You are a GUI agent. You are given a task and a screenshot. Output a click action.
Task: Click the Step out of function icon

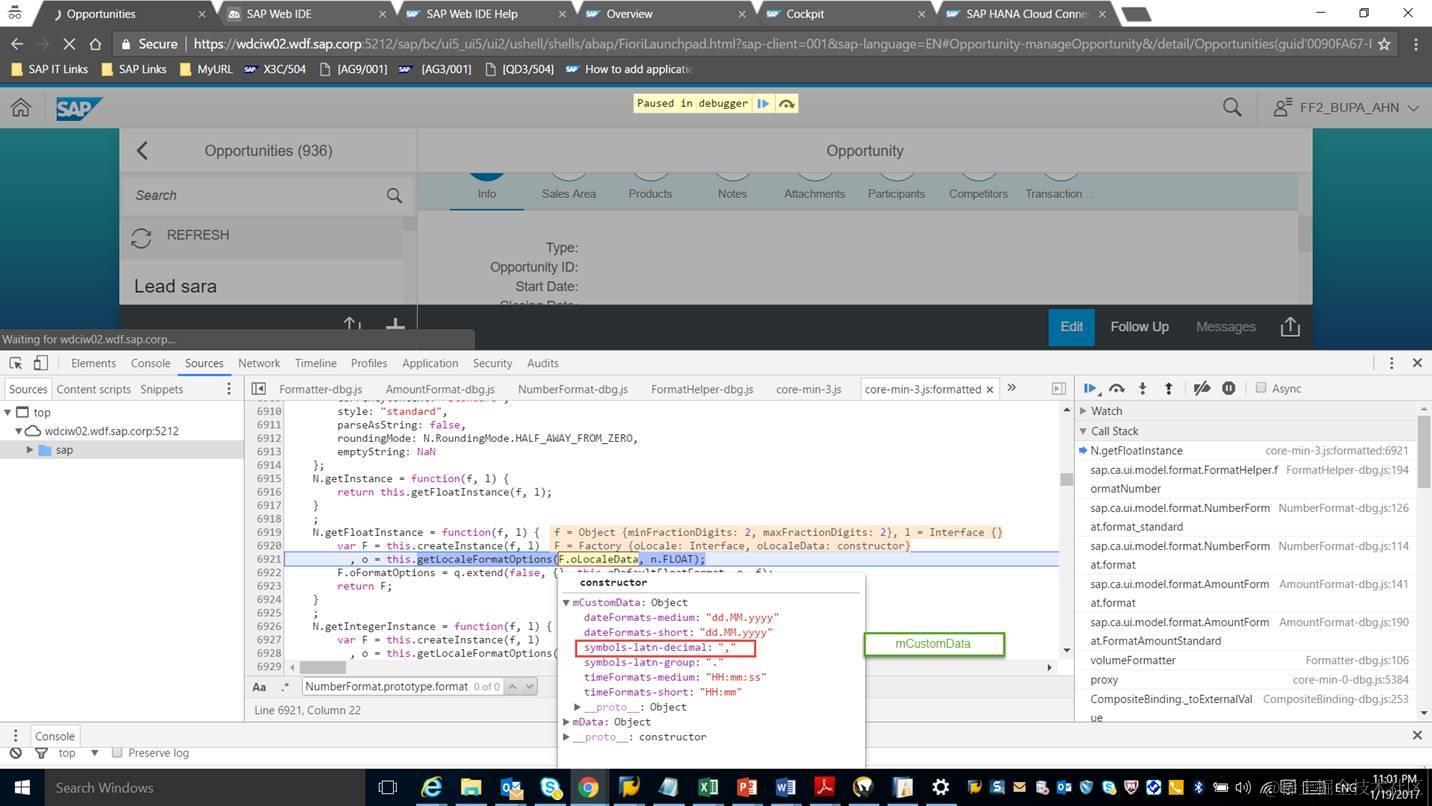[x=1168, y=388]
